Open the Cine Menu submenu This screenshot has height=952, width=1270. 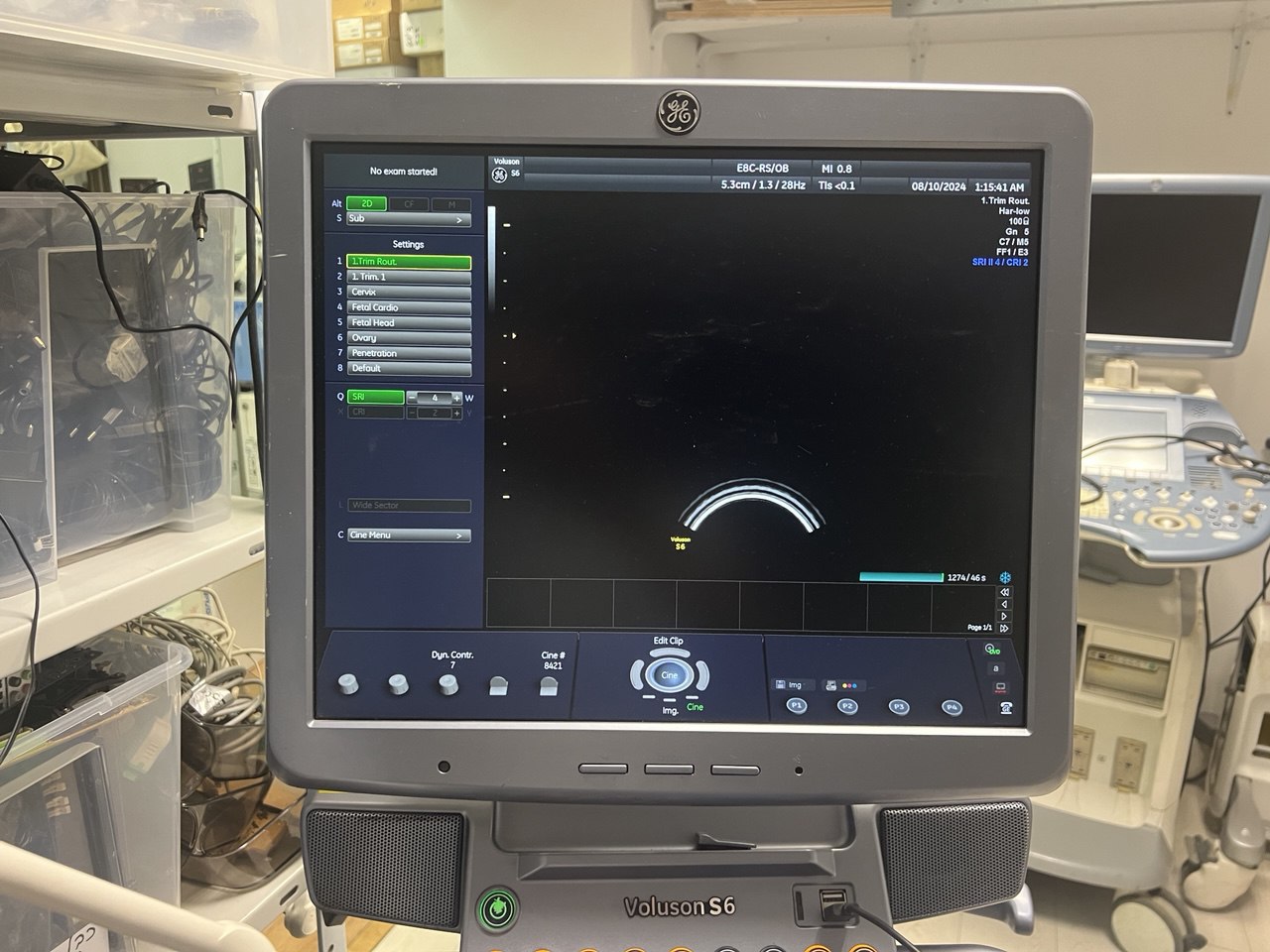pyautogui.click(x=408, y=535)
